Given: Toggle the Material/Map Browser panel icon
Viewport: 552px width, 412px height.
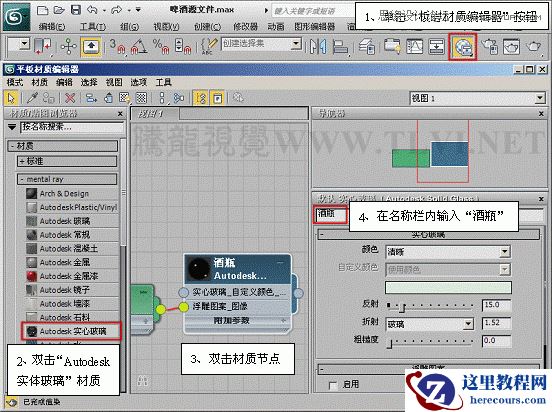Looking at the screenshot, I should coord(201,98).
